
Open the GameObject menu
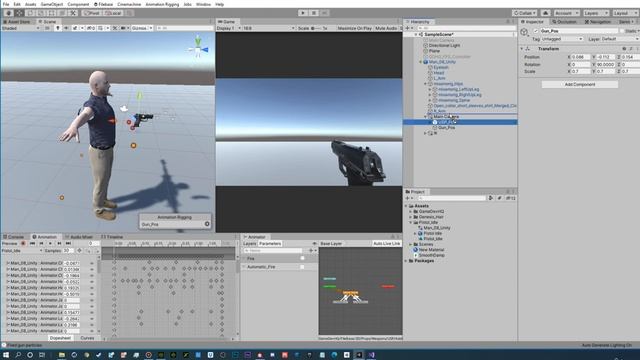point(52,4)
